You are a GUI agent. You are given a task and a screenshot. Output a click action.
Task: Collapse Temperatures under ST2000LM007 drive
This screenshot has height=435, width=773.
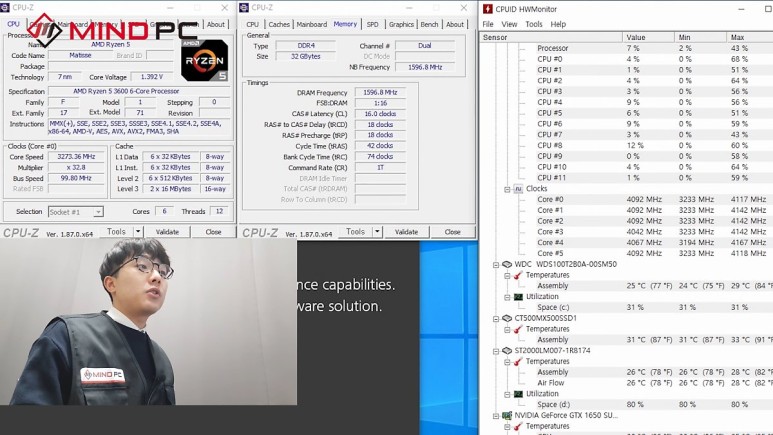pyautogui.click(x=507, y=362)
